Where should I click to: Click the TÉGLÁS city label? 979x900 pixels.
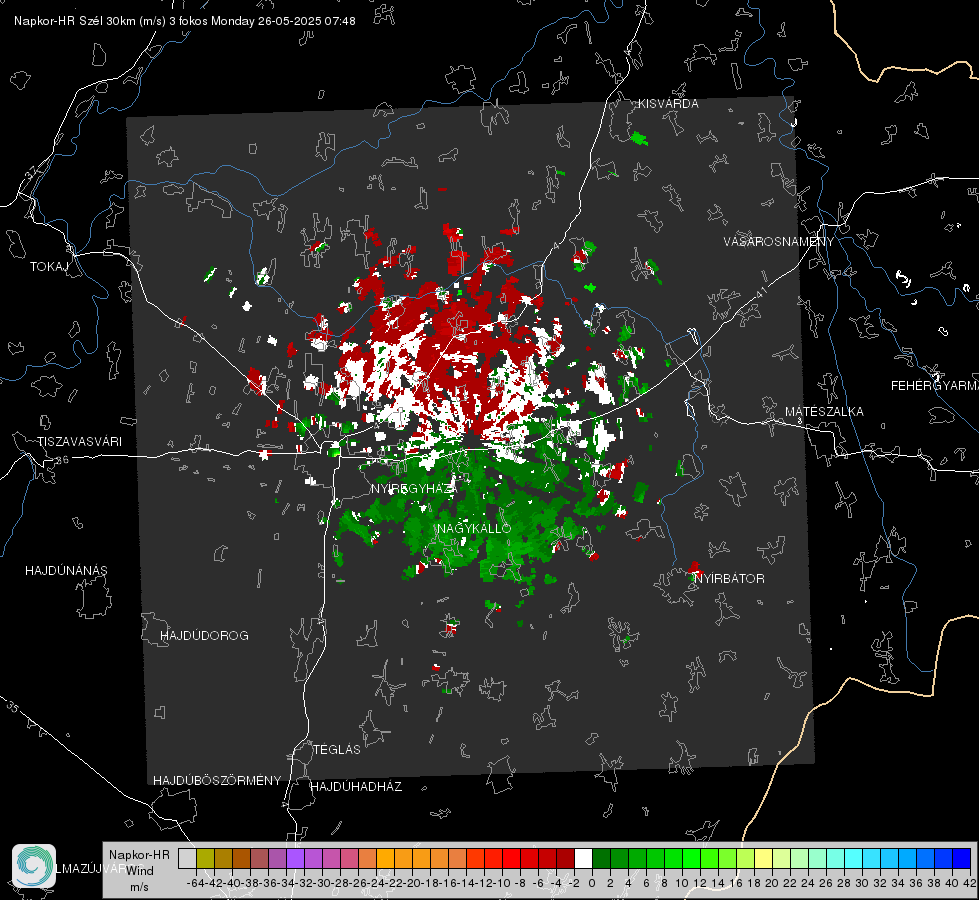click(x=337, y=750)
